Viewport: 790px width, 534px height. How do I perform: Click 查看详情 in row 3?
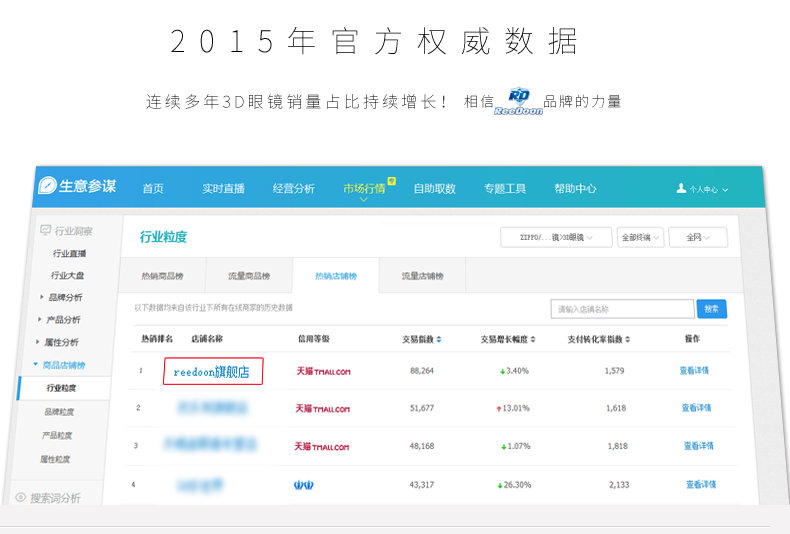pyautogui.click(x=699, y=446)
